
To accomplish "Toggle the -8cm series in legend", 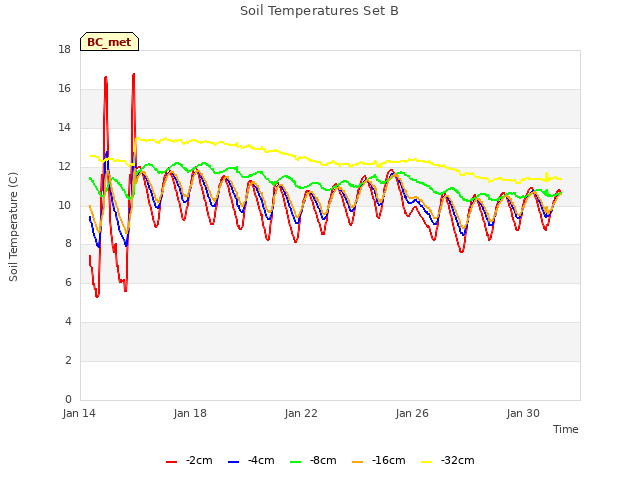I will tap(313, 460).
